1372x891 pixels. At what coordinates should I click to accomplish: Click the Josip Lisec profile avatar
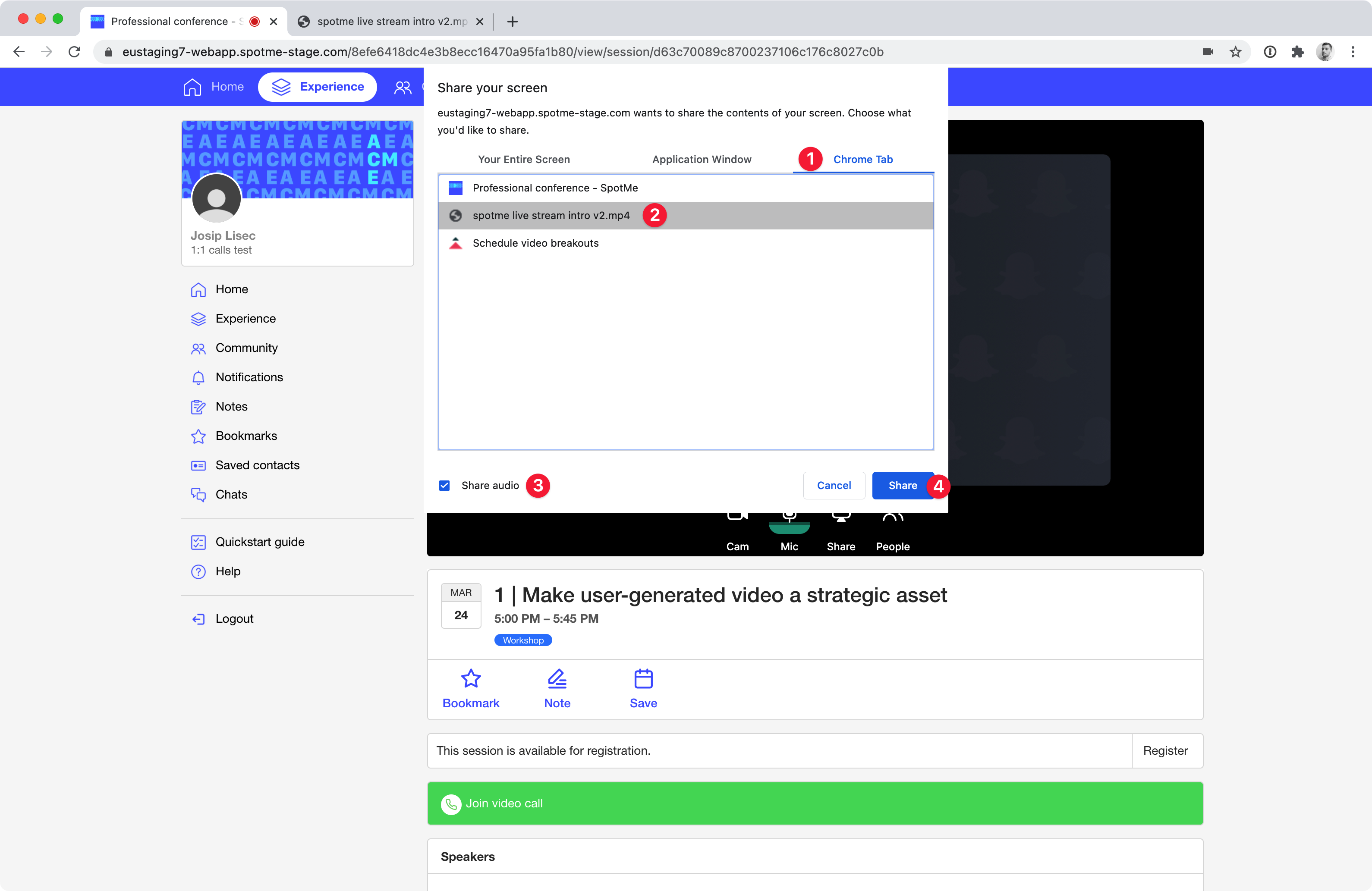point(216,198)
